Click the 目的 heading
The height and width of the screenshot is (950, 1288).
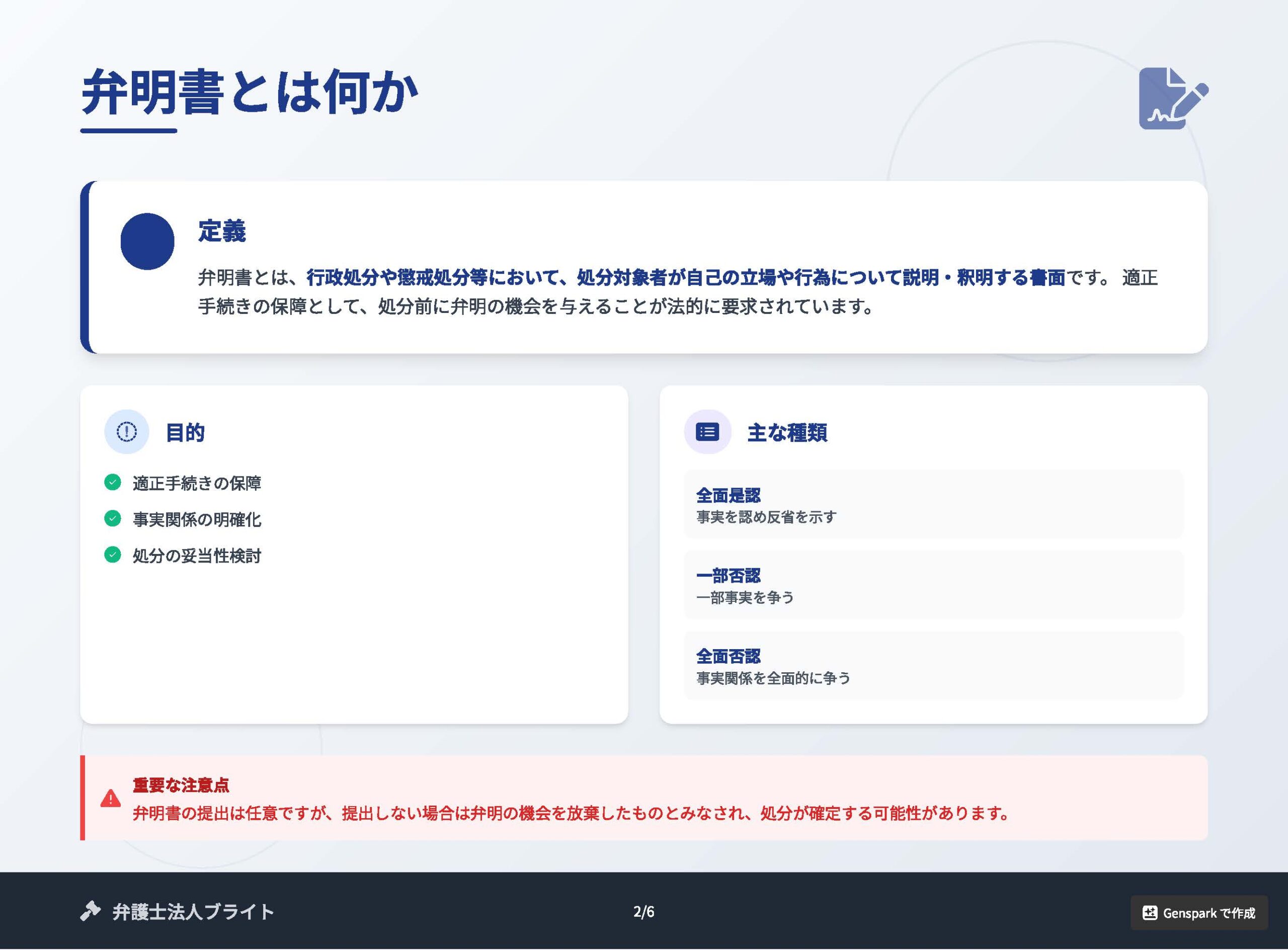(185, 432)
